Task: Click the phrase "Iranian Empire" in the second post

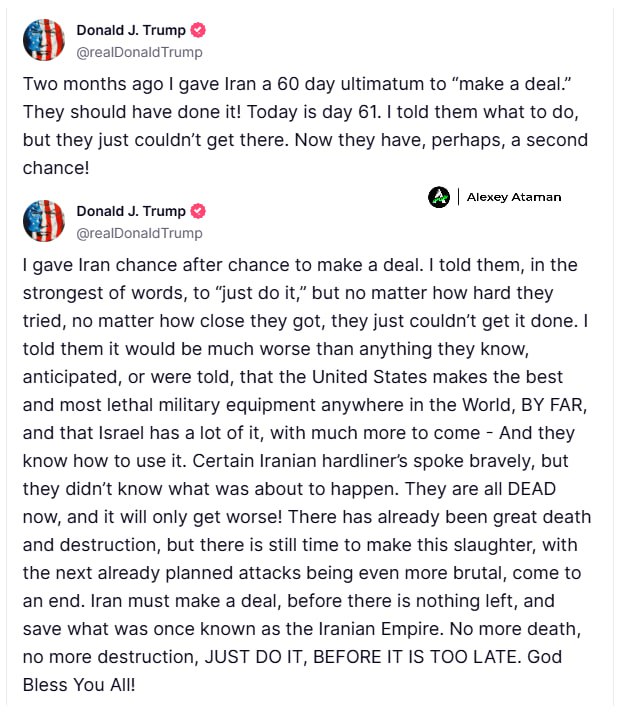Action: click(x=381, y=629)
